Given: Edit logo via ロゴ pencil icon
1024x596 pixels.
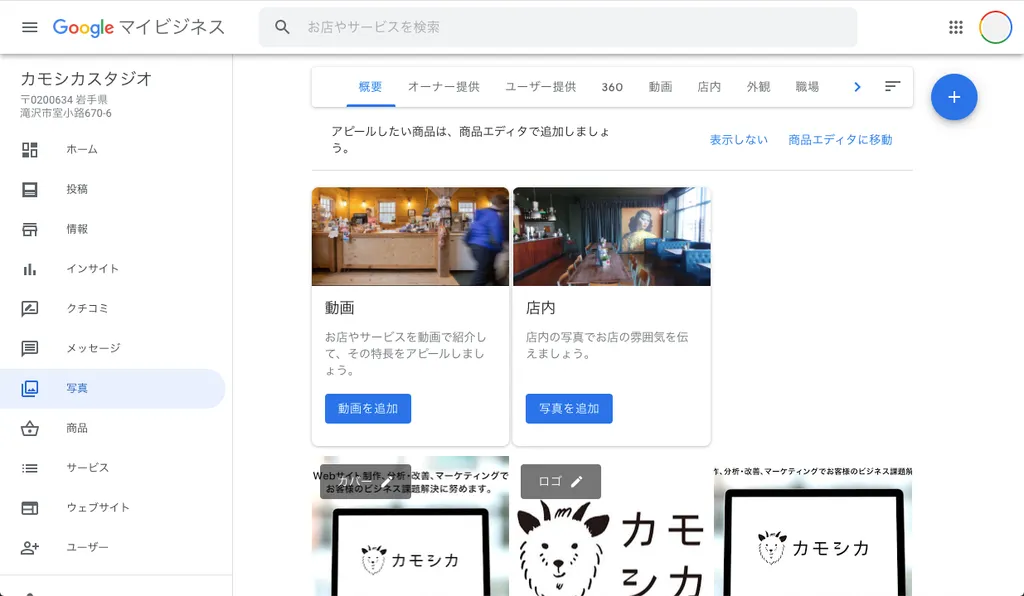Looking at the screenshot, I should [576, 482].
